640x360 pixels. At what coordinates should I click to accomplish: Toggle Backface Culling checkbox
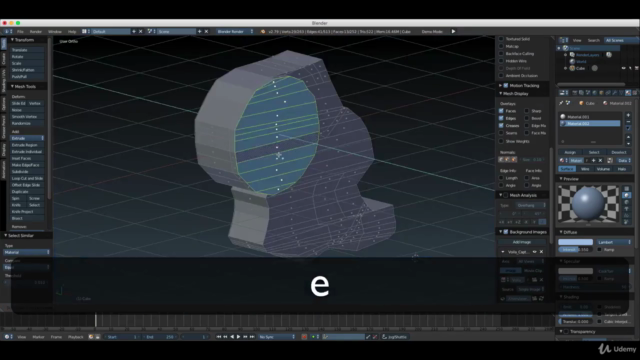[x=501, y=53]
